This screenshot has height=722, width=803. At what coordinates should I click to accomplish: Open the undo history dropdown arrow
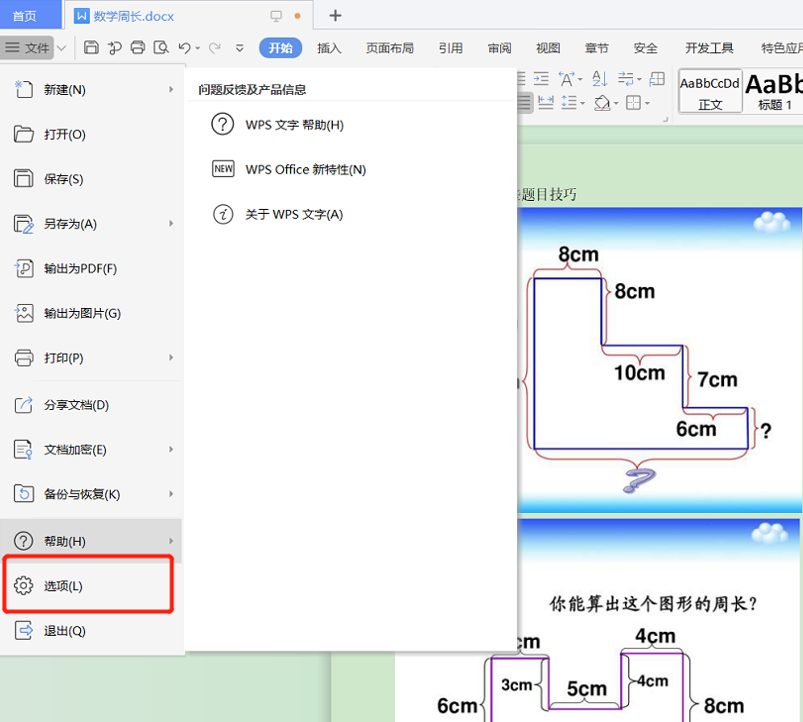click(198, 49)
